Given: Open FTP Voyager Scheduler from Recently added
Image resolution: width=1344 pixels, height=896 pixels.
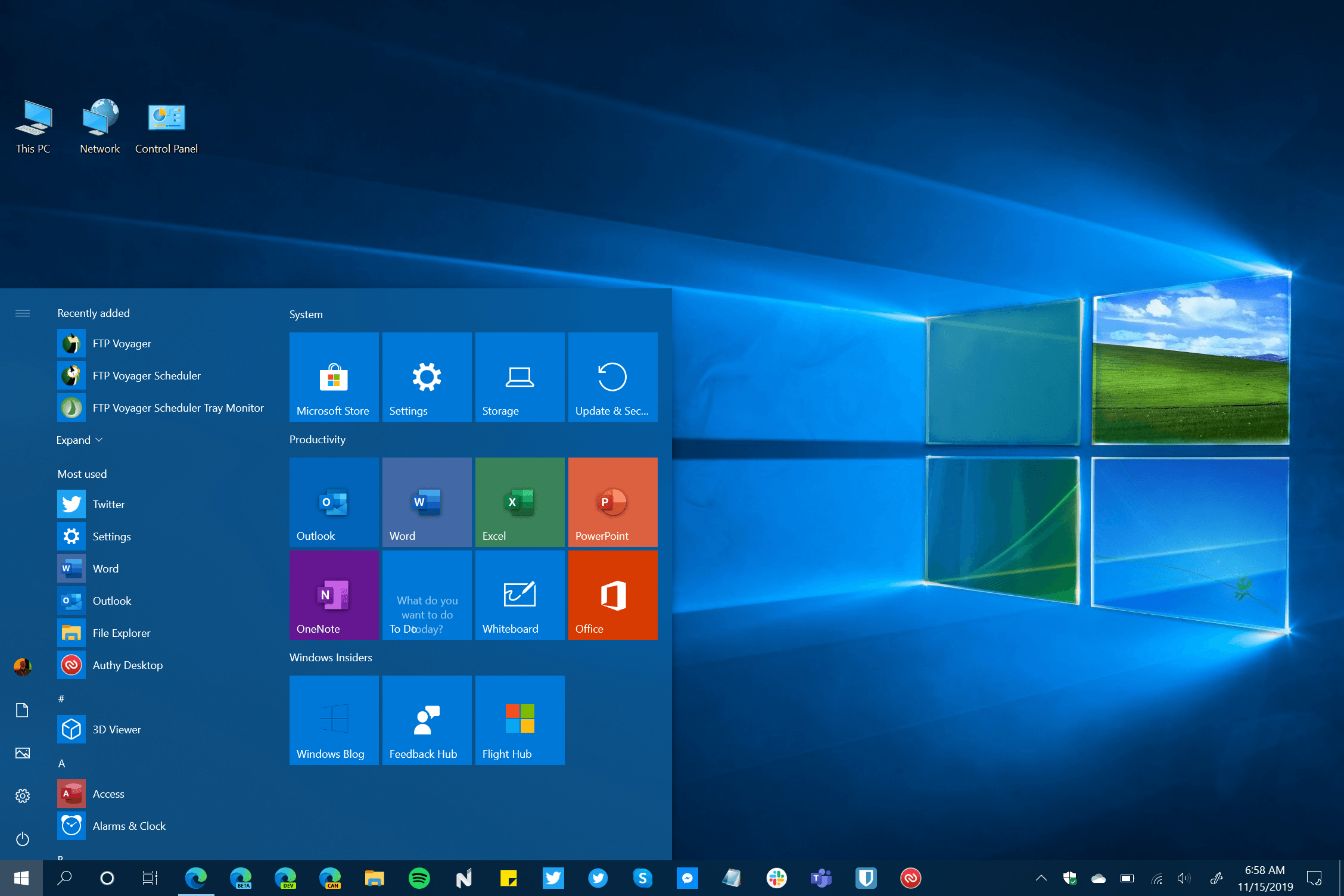Looking at the screenshot, I should pyautogui.click(x=147, y=376).
